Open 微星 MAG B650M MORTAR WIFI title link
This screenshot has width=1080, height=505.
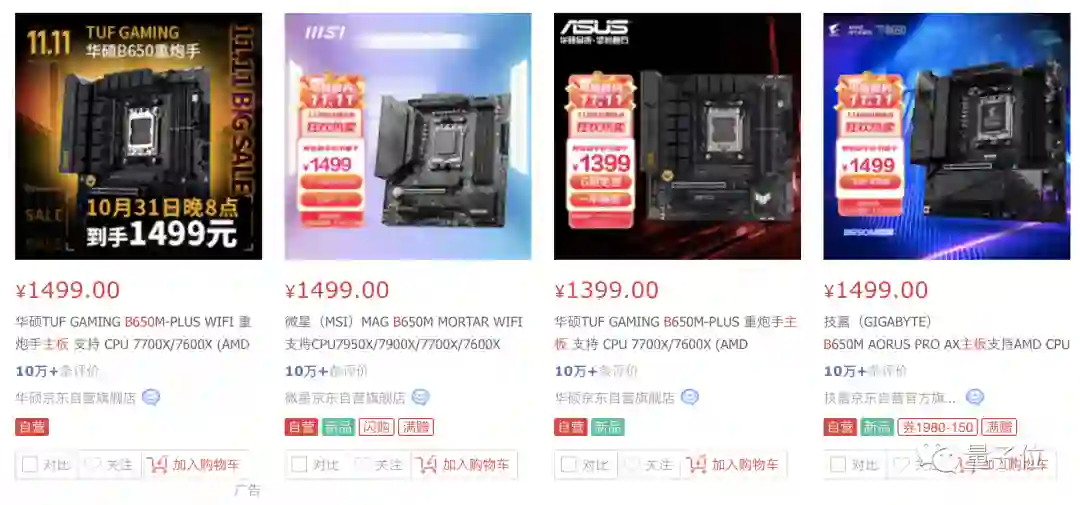[x=404, y=333]
